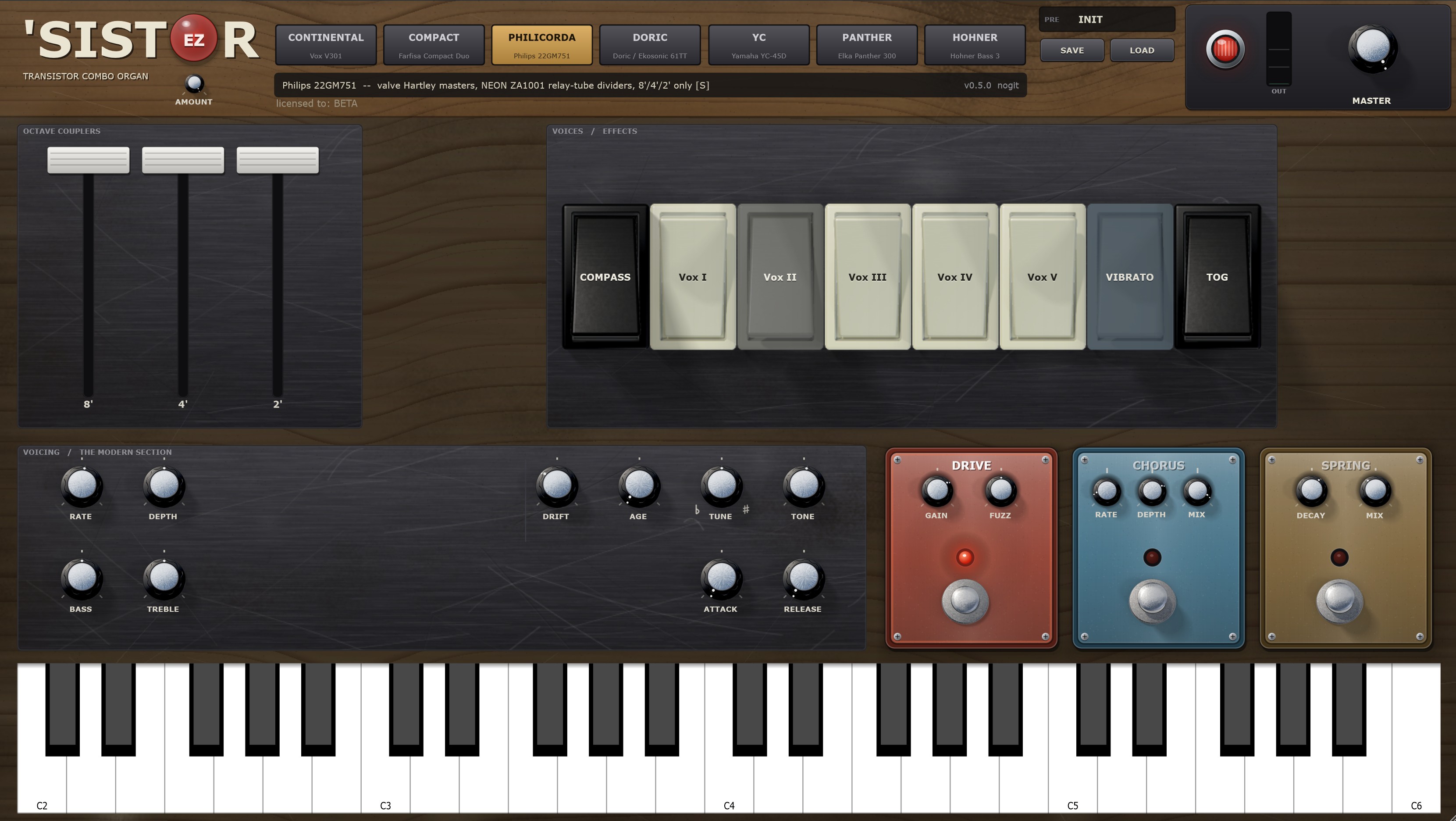Viewport: 1456px width, 821px height.
Task: Click the vibrato RATE knob in Voicing
Action: click(x=82, y=485)
